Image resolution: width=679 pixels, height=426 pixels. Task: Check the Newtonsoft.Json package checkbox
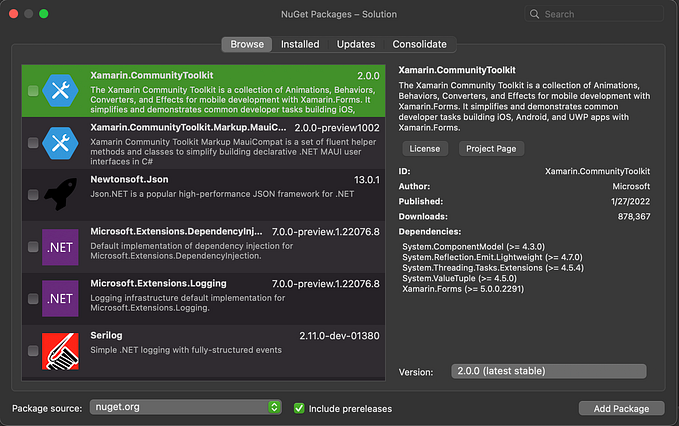click(33, 195)
